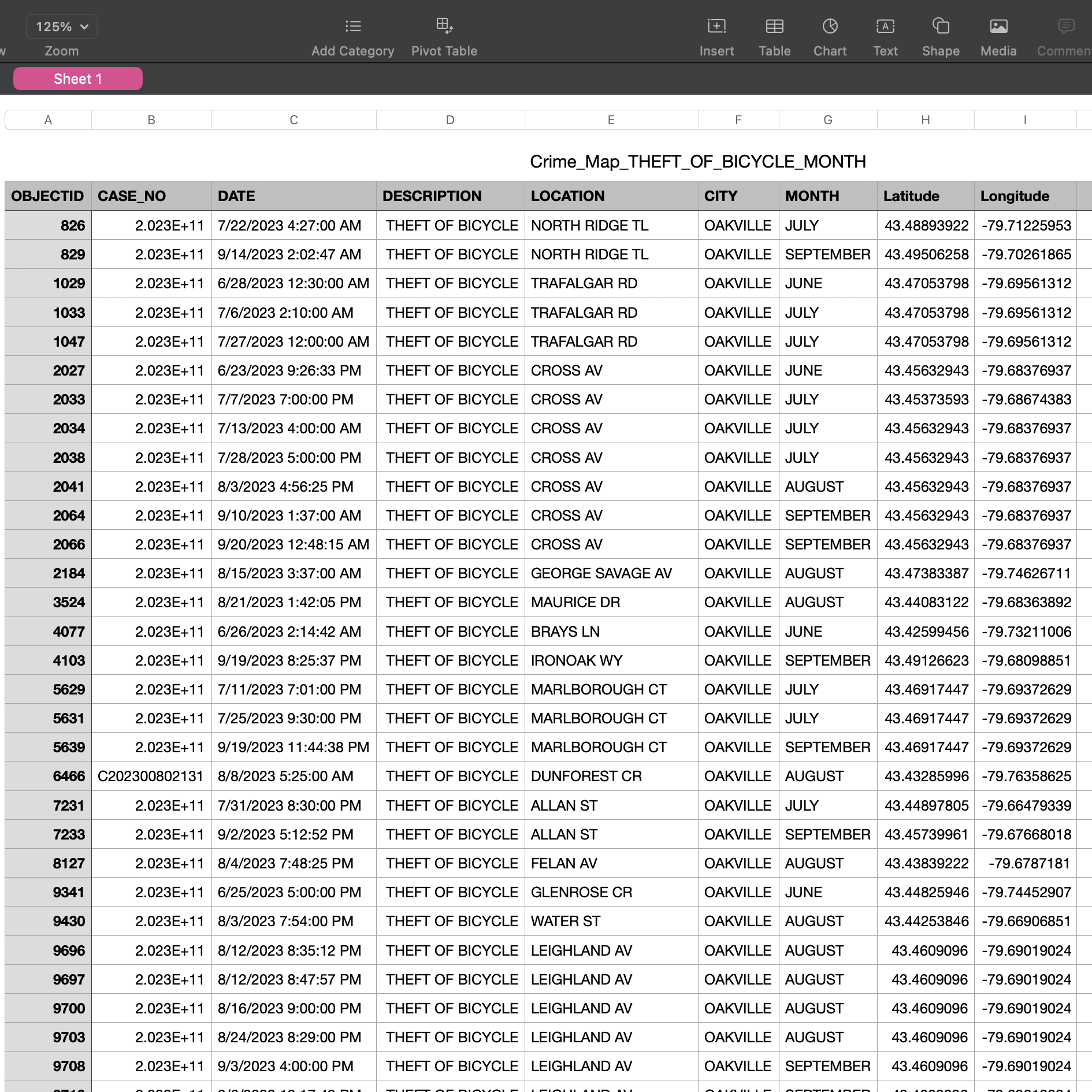The height and width of the screenshot is (1092, 1092).
Task: Click Add Category in the toolbar
Action: click(x=352, y=35)
